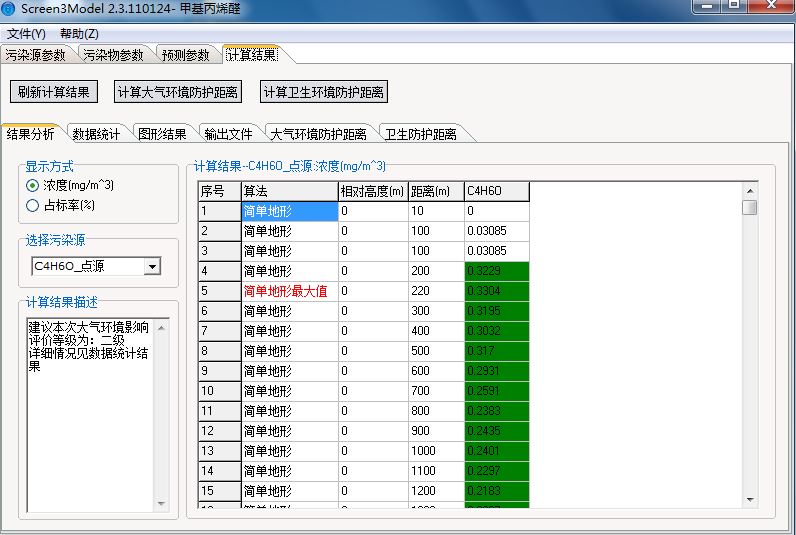Open the 数据统计 sub-tab
The width and height of the screenshot is (796, 535).
[96, 134]
